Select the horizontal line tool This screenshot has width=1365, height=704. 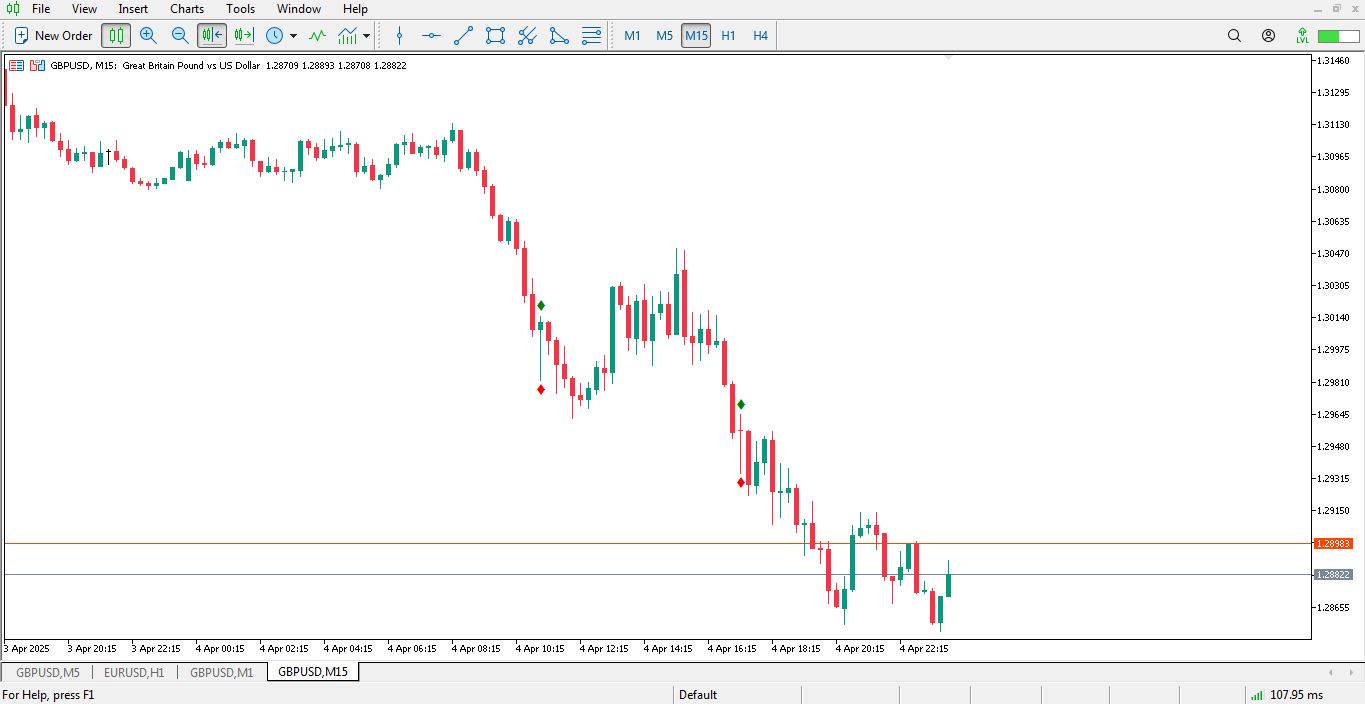[431, 36]
